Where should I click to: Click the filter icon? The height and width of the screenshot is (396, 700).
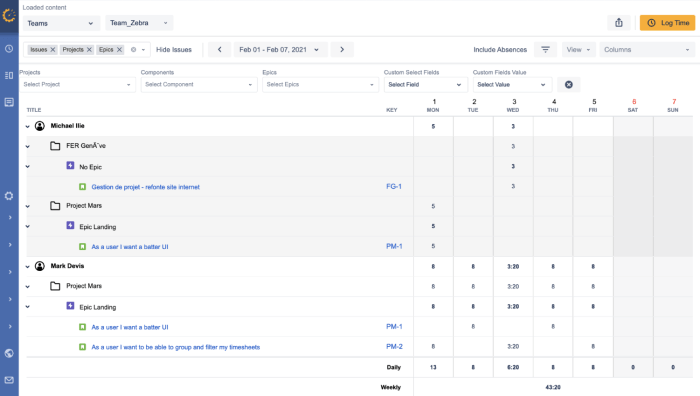[x=545, y=50]
